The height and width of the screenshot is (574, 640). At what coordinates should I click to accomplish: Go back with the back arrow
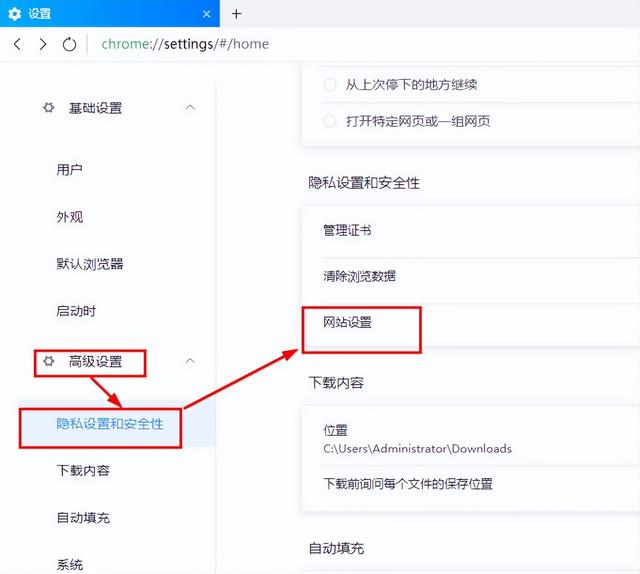point(17,44)
